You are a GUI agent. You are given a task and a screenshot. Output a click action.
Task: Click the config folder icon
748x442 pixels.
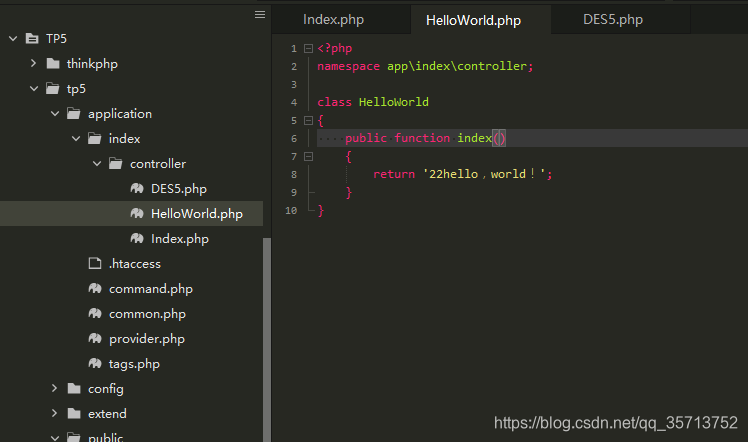(74, 389)
